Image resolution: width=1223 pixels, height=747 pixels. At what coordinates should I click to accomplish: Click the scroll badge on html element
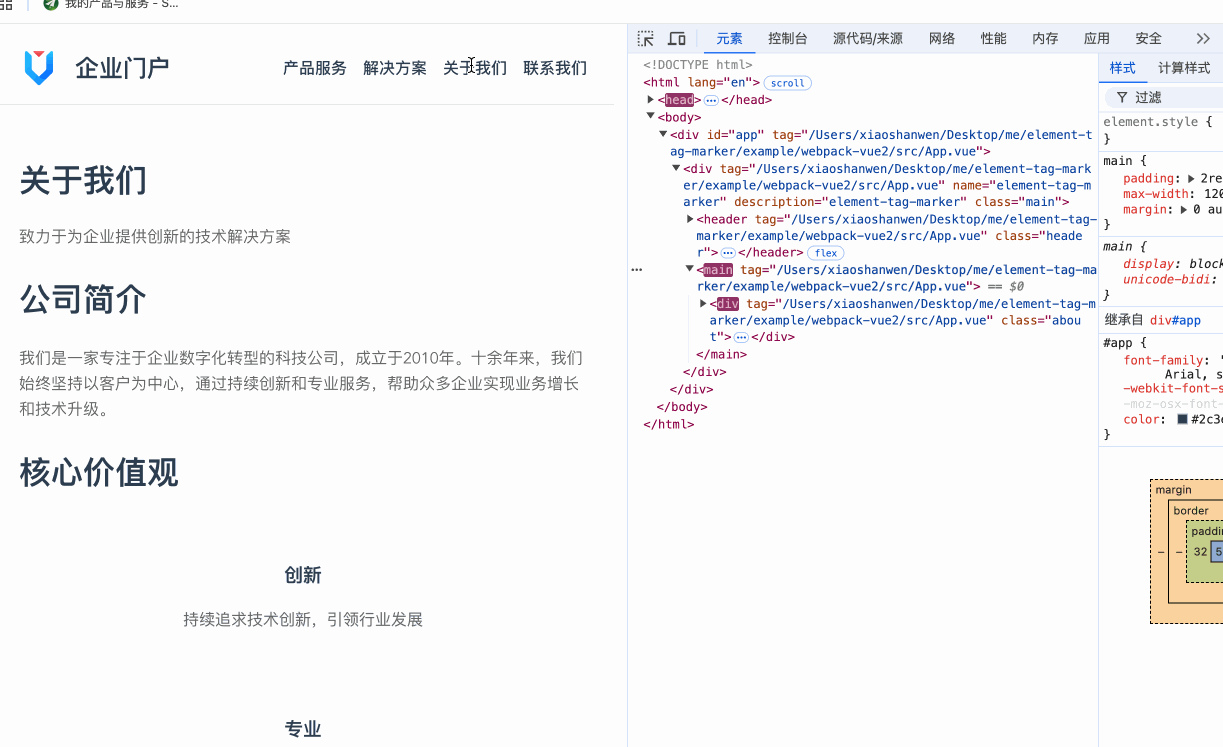788,83
